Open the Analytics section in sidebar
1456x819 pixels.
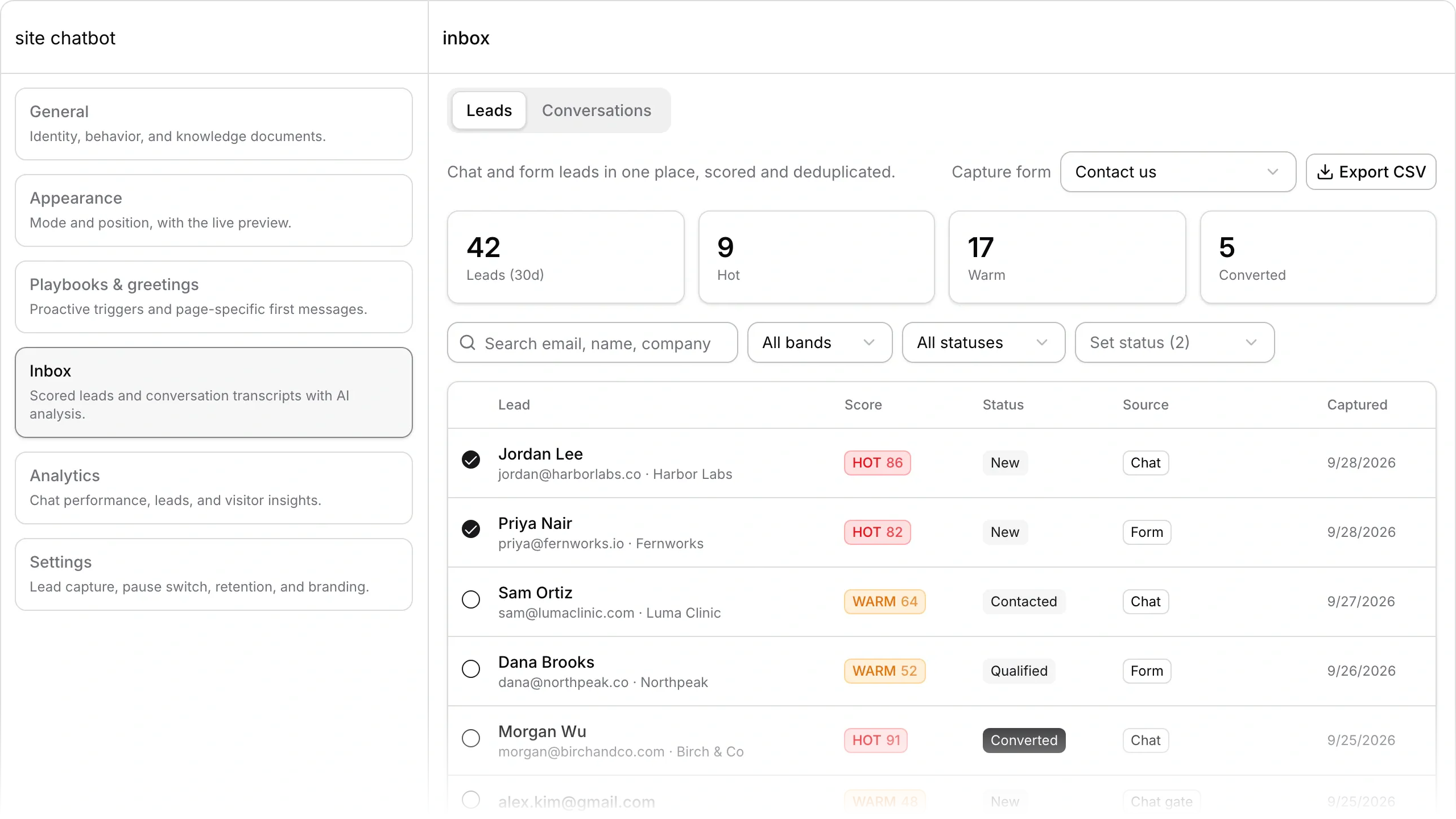pos(214,488)
